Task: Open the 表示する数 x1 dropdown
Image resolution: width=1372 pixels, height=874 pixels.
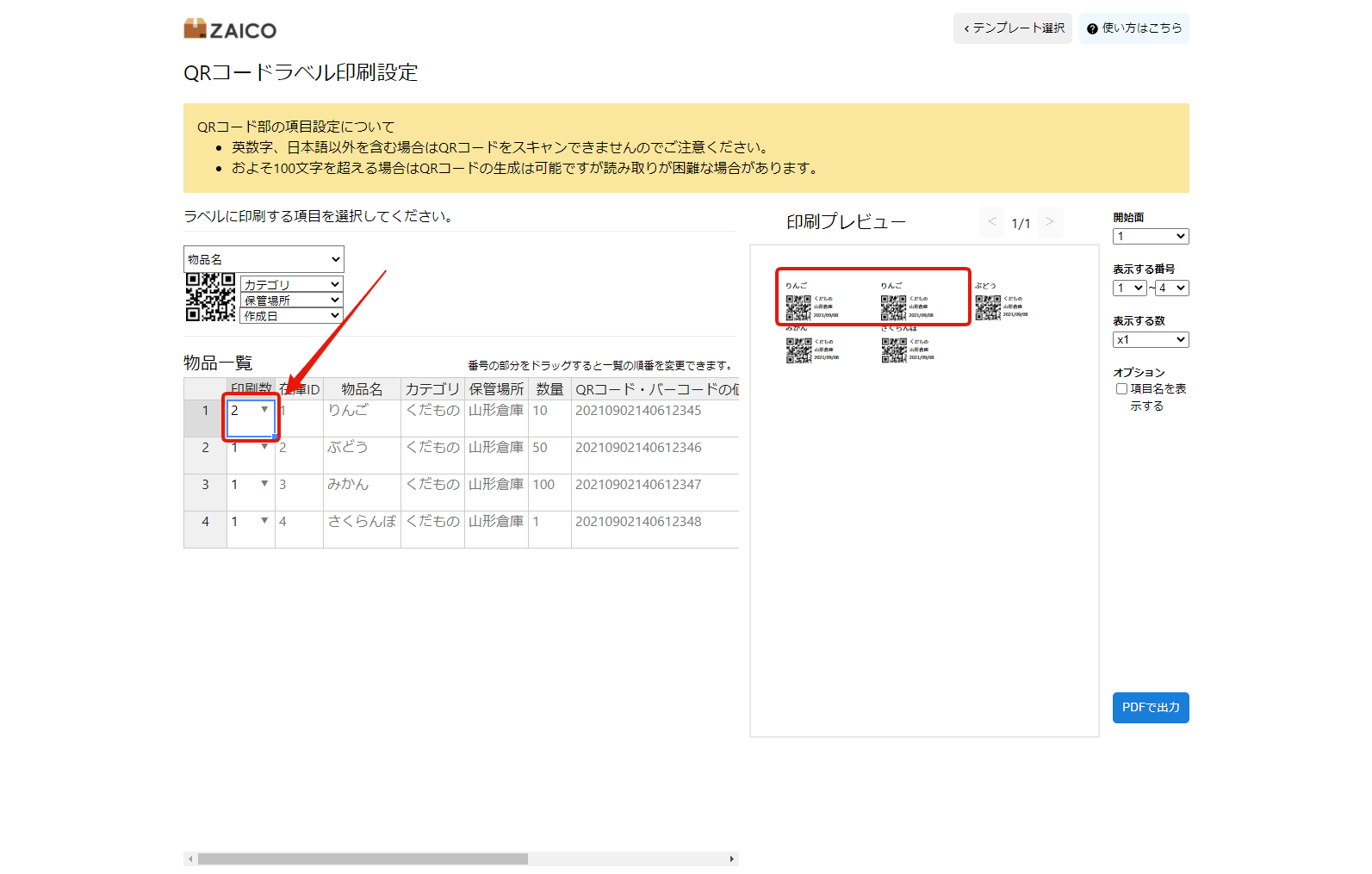Action: pyautogui.click(x=1151, y=339)
